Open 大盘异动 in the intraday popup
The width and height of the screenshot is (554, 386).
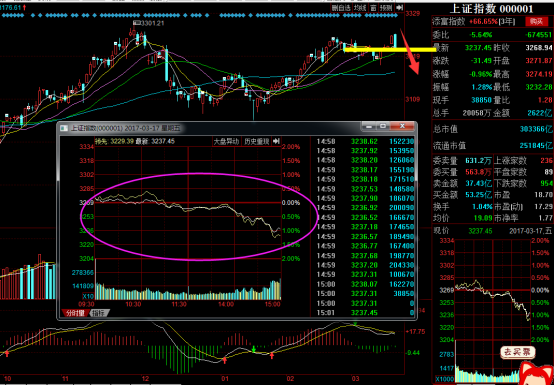tap(226, 141)
